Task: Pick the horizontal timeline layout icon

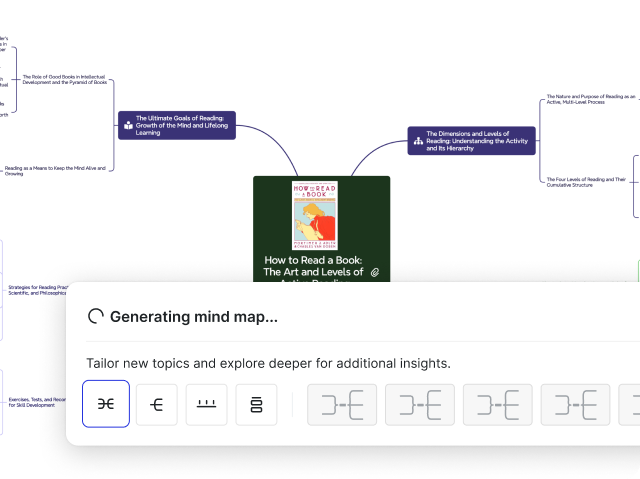Action: click(207, 404)
